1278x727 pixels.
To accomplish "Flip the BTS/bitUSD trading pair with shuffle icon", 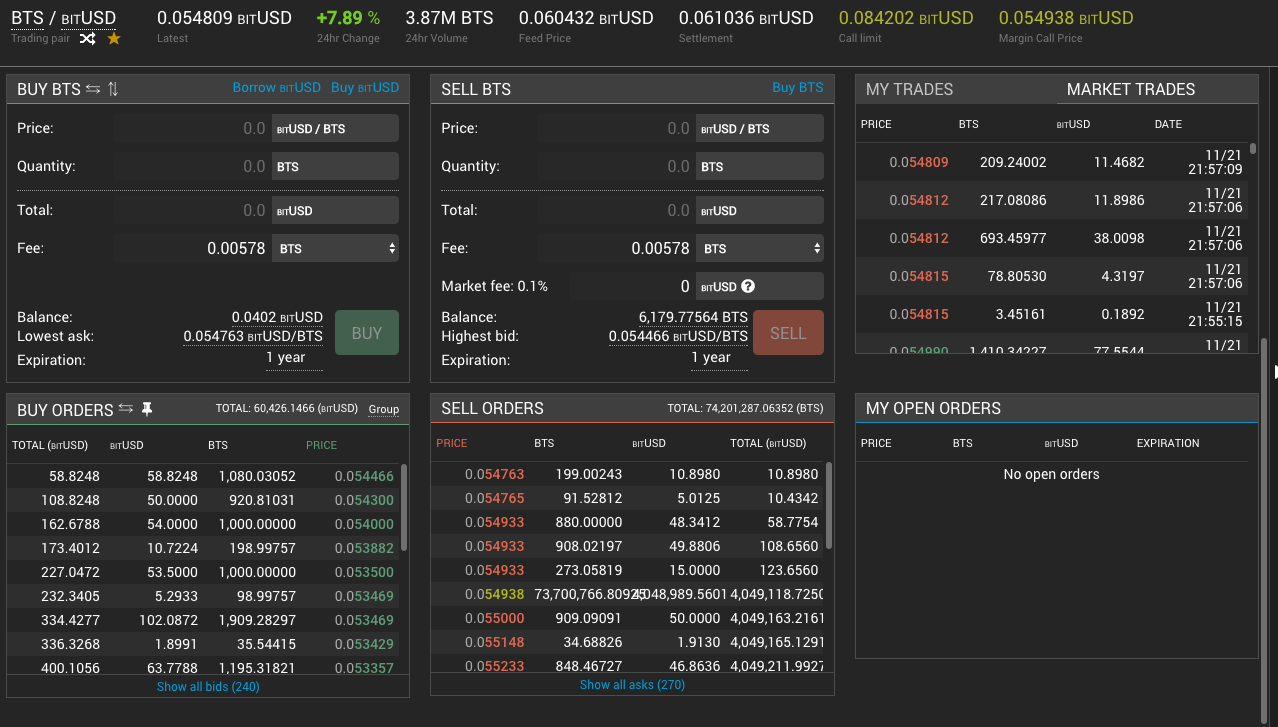I will [x=87, y=39].
